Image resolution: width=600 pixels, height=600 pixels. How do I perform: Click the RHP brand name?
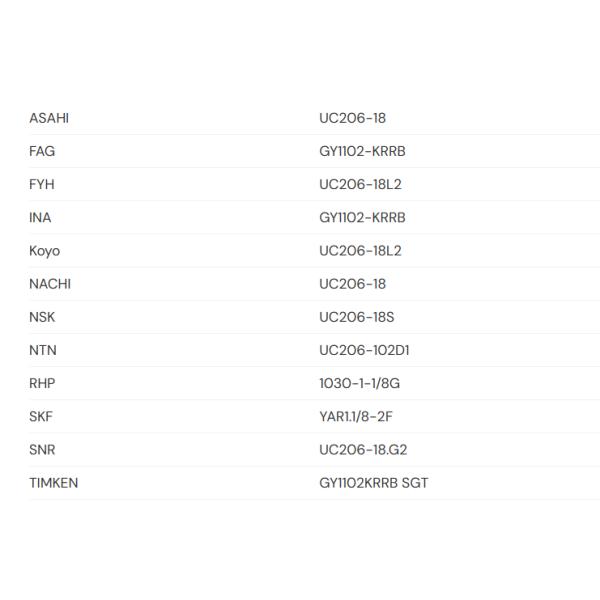pos(42,383)
